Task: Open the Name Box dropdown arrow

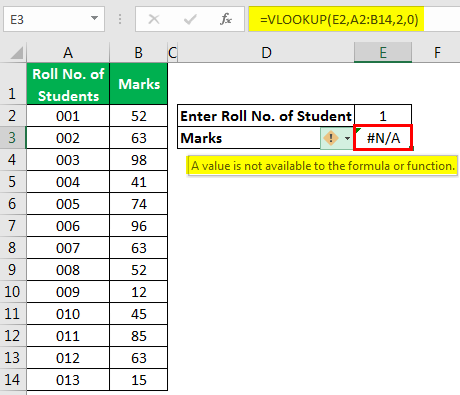Action: coord(95,18)
